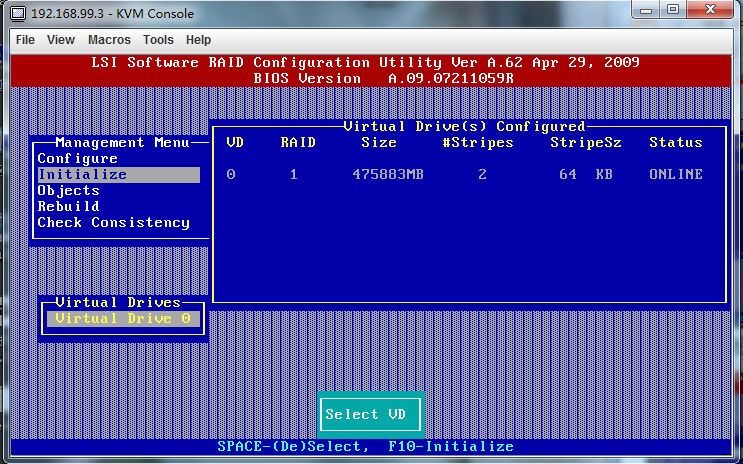
Task: Select the highlighted Initialize entry
Action: click(x=119, y=174)
